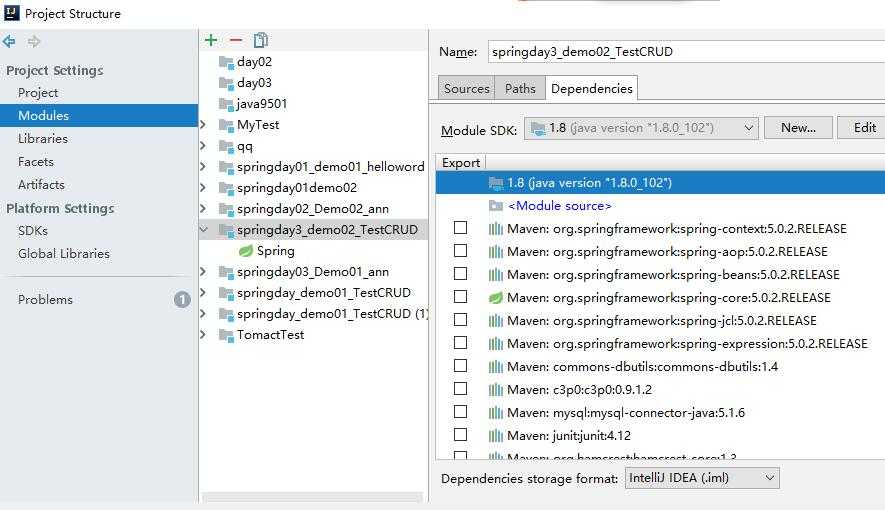Select the day03 module
885x510 pixels.
[x=254, y=83]
